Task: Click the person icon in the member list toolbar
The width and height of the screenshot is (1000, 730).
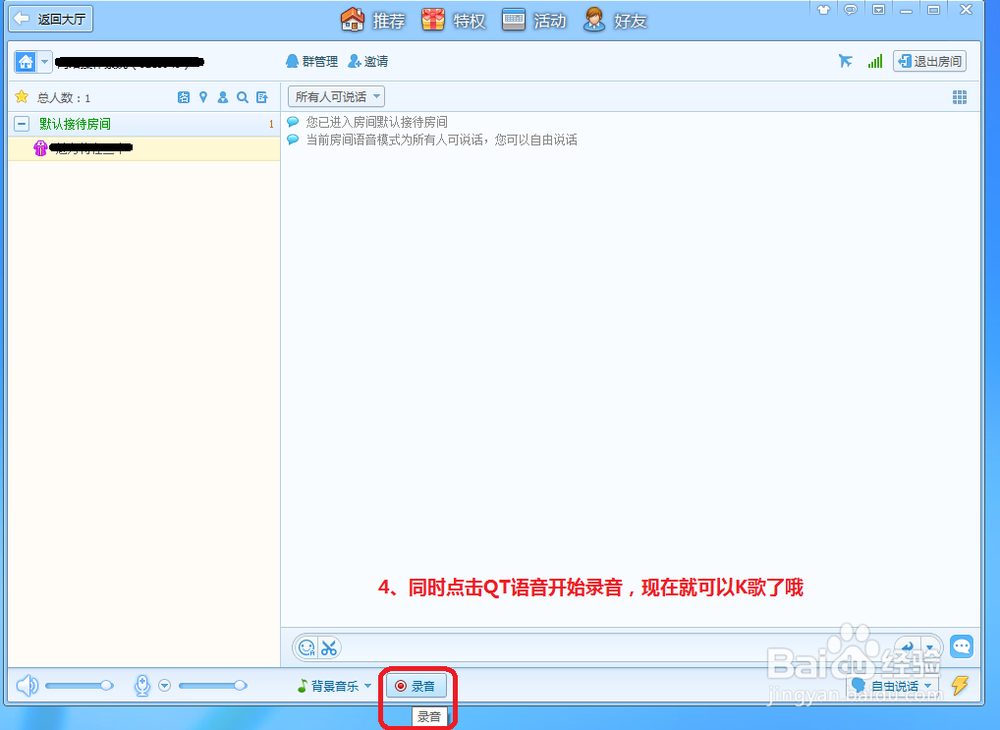Action: click(x=224, y=97)
